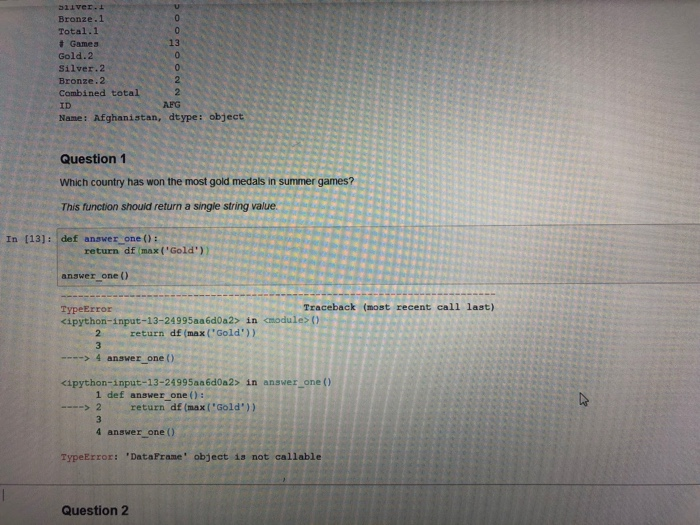Click 'Silver.2' output row label
The height and width of the screenshot is (525, 700).
(x=82, y=68)
